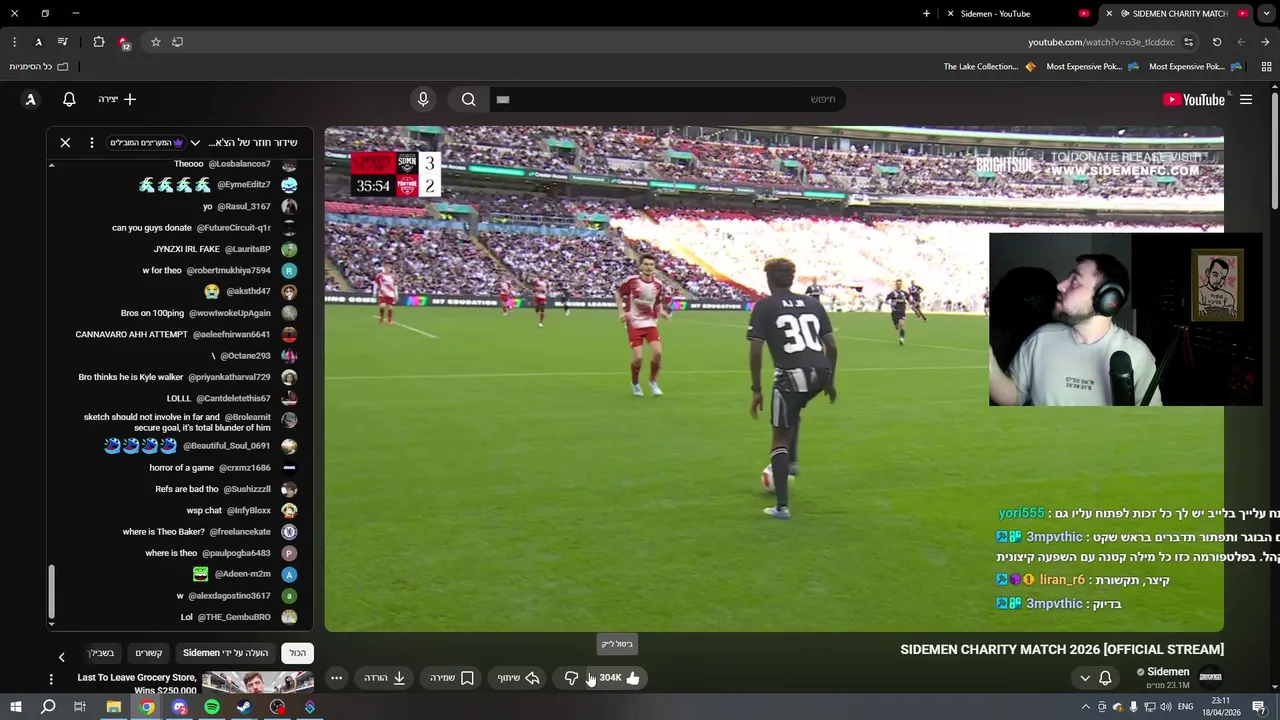Open the YouTube hamburger guide menu
Viewport: 1280px width, 720px height.
click(x=1246, y=99)
